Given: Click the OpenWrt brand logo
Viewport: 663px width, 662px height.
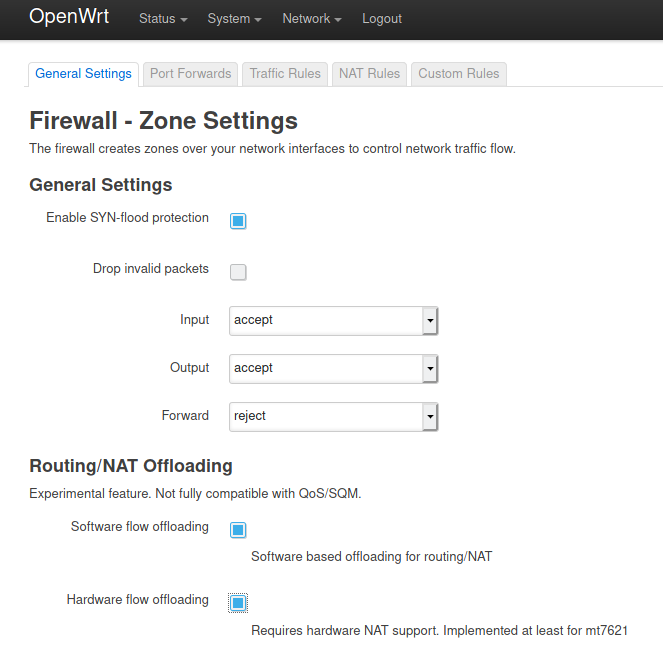Looking at the screenshot, I should pyautogui.click(x=69, y=17).
